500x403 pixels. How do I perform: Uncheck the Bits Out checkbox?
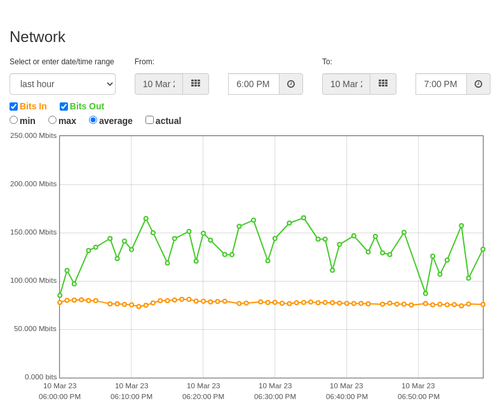(x=64, y=106)
